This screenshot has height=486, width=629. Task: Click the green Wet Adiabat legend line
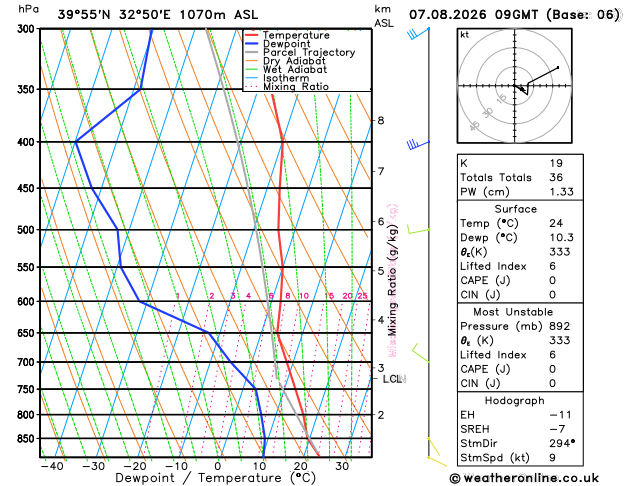tap(252, 69)
